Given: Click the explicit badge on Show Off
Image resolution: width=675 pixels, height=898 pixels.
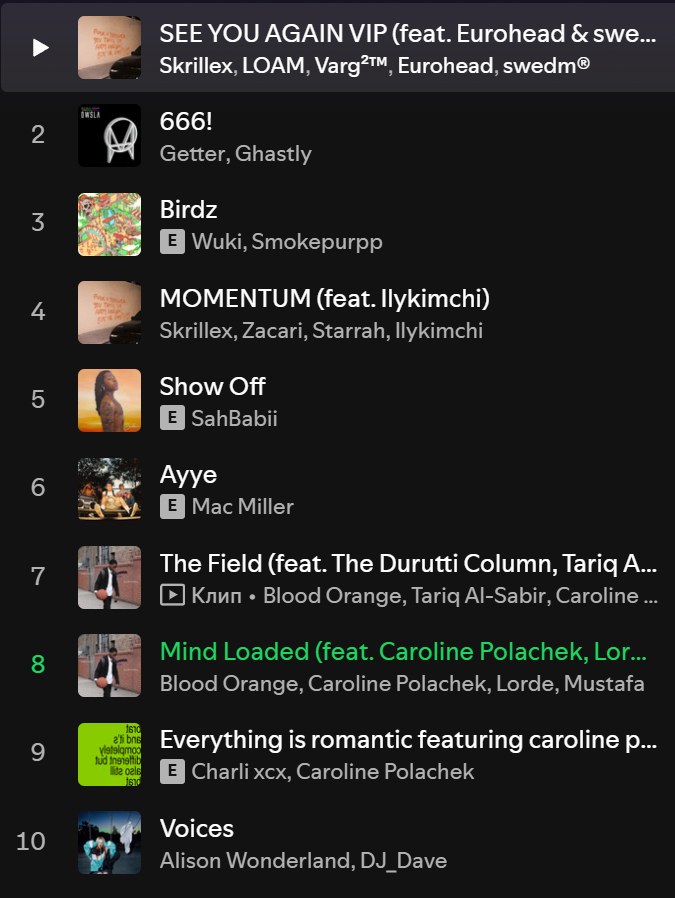Looking at the screenshot, I should pos(172,418).
